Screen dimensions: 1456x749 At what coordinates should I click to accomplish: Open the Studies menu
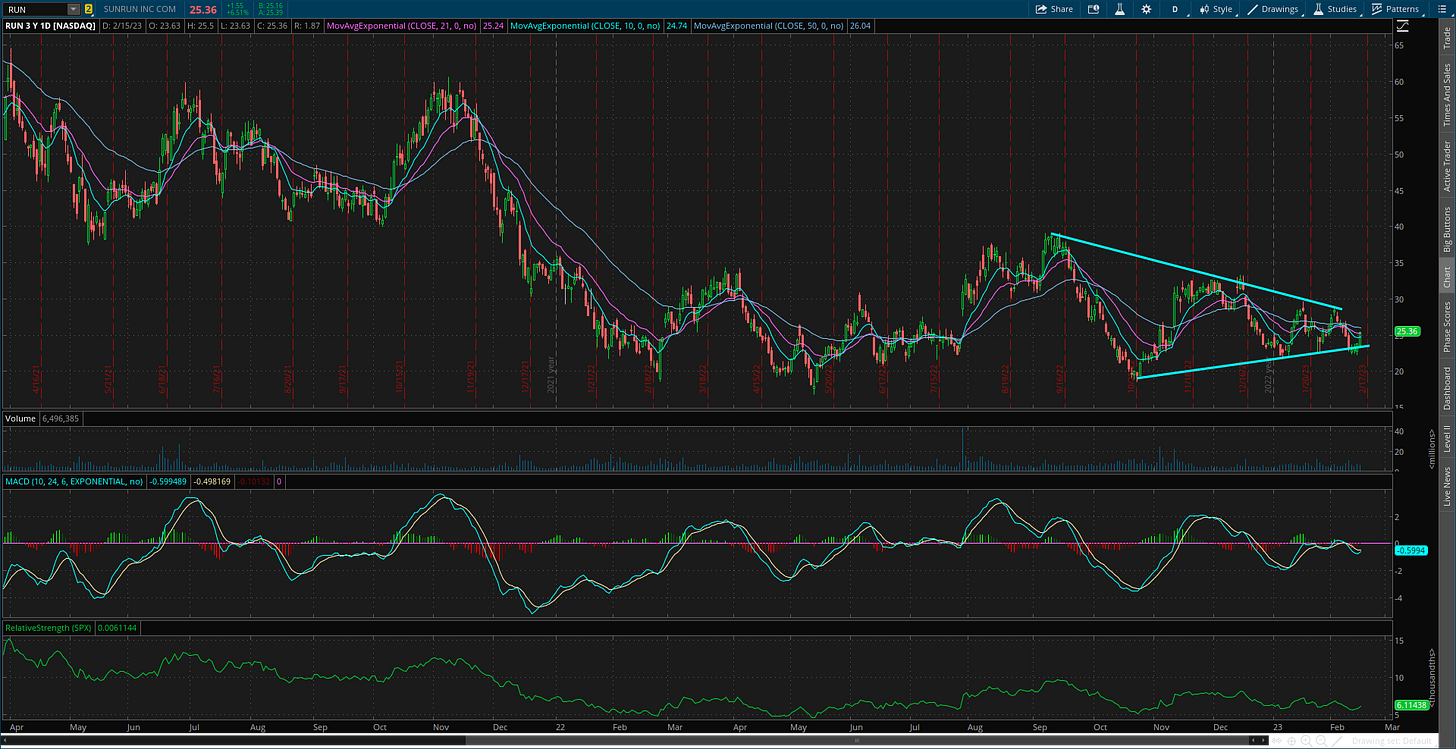click(1334, 9)
